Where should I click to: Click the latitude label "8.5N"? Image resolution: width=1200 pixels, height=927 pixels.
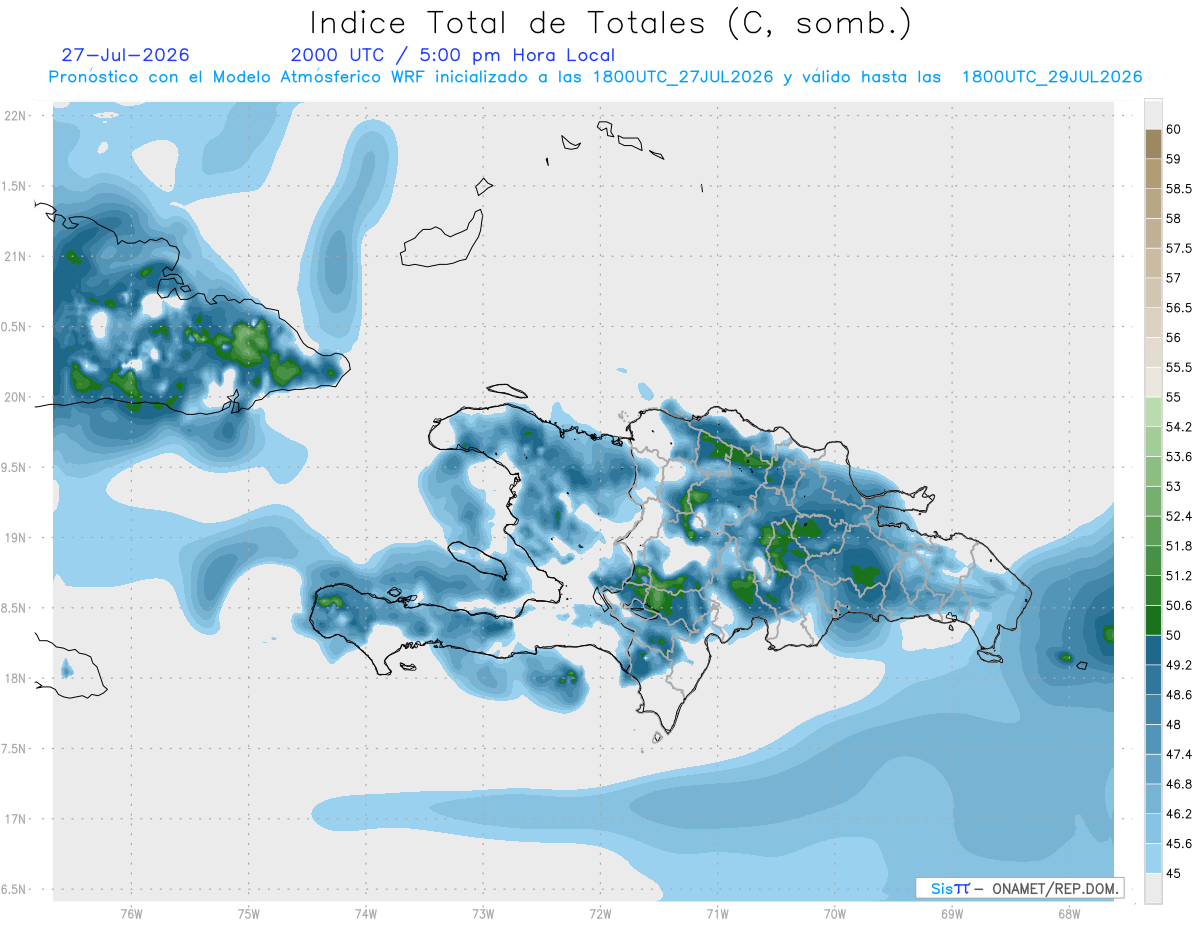pyautogui.click(x=13, y=608)
